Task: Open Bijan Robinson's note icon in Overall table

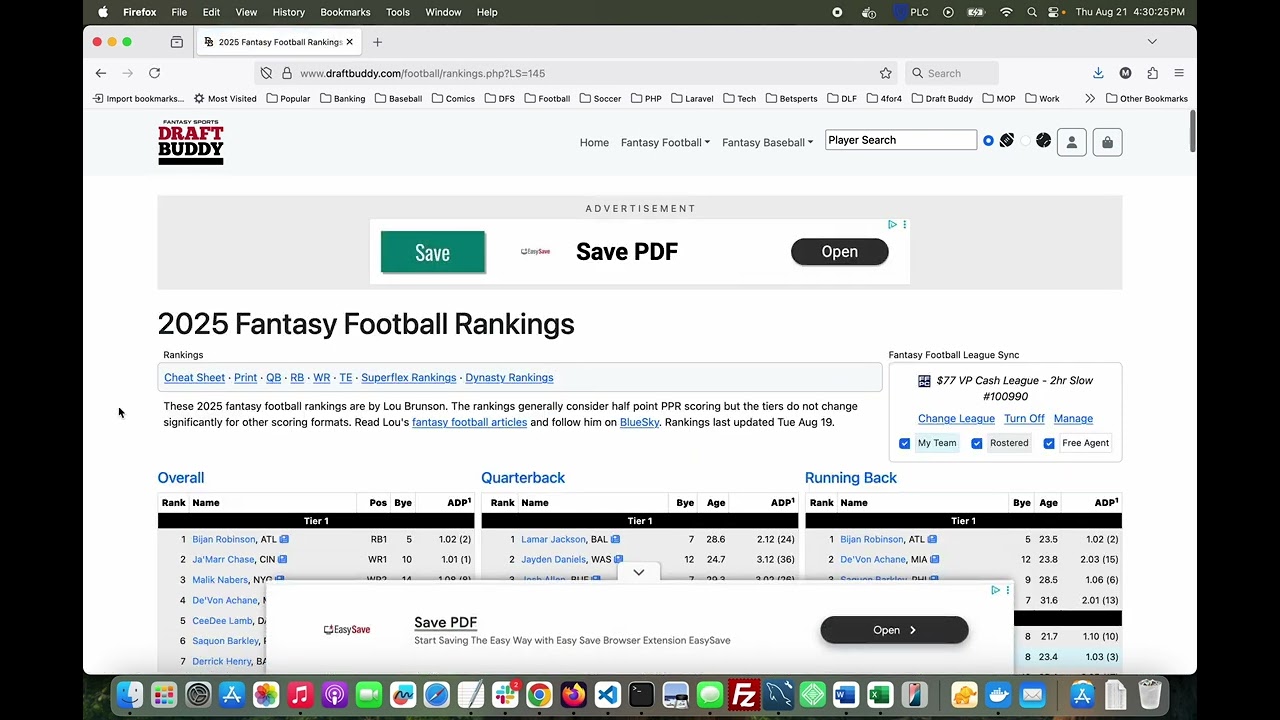Action: tap(284, 539)
